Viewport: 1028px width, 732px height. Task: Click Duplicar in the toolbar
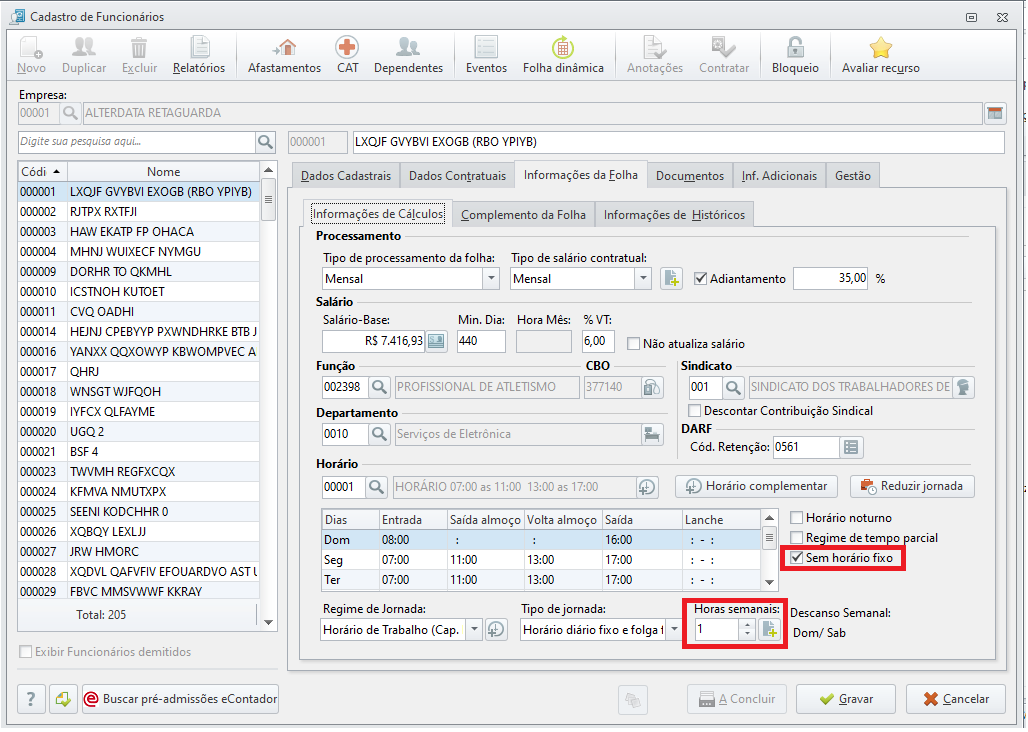[84, 55]
